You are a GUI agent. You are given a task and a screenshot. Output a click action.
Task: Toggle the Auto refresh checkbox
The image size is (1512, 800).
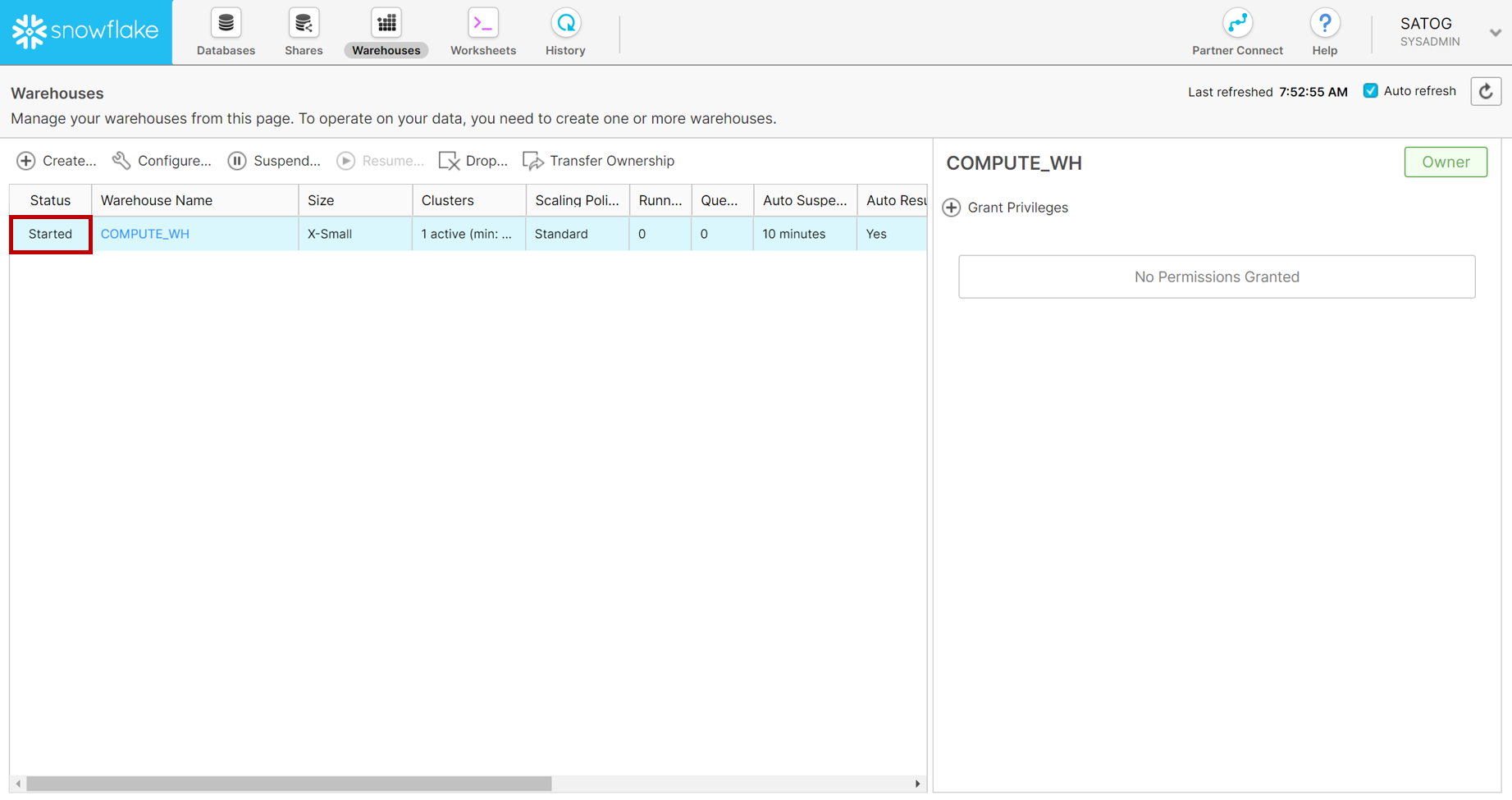[x=1370, y=90]
